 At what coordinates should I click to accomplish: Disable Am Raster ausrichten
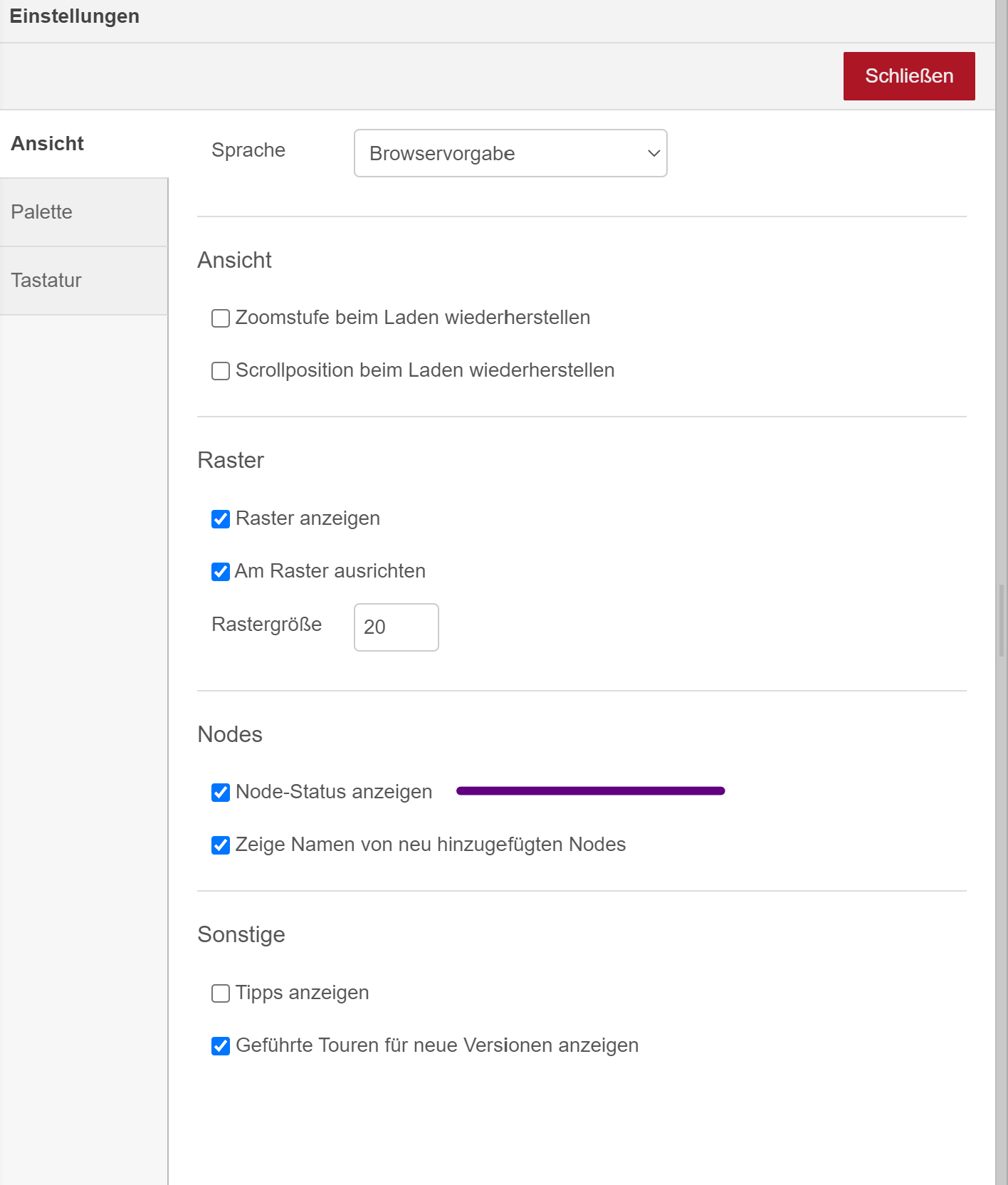[221, 572]
